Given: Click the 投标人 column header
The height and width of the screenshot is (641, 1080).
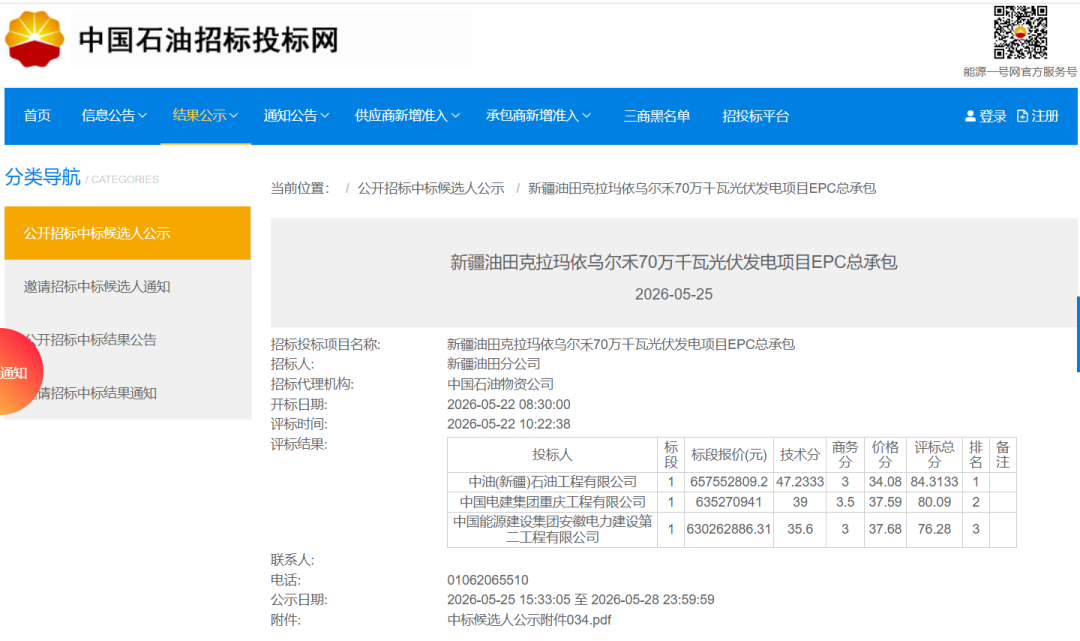Looking at the screenshot, I should [552, 454].
